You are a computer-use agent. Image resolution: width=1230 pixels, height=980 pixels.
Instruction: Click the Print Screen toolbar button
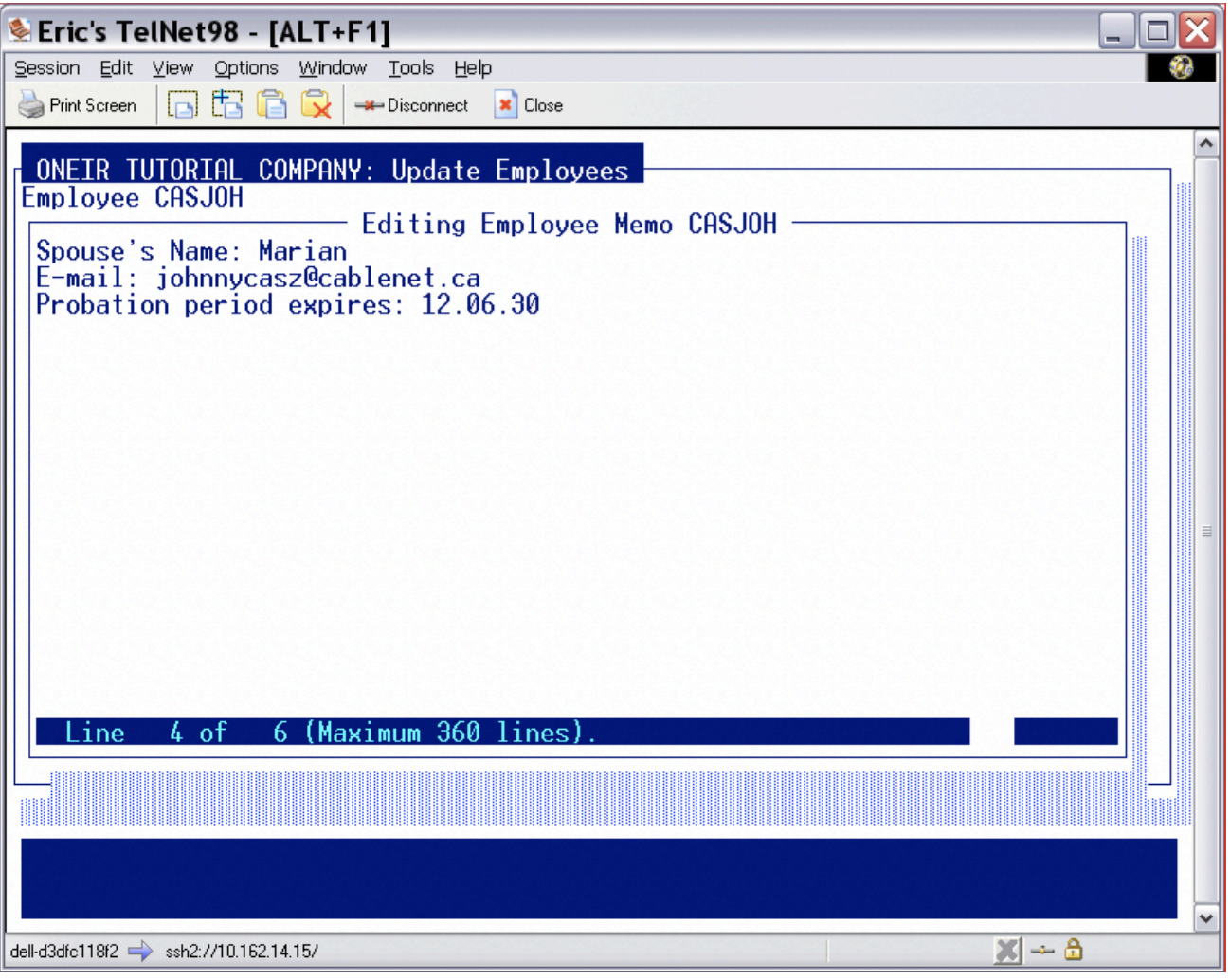tap(78, 105)
